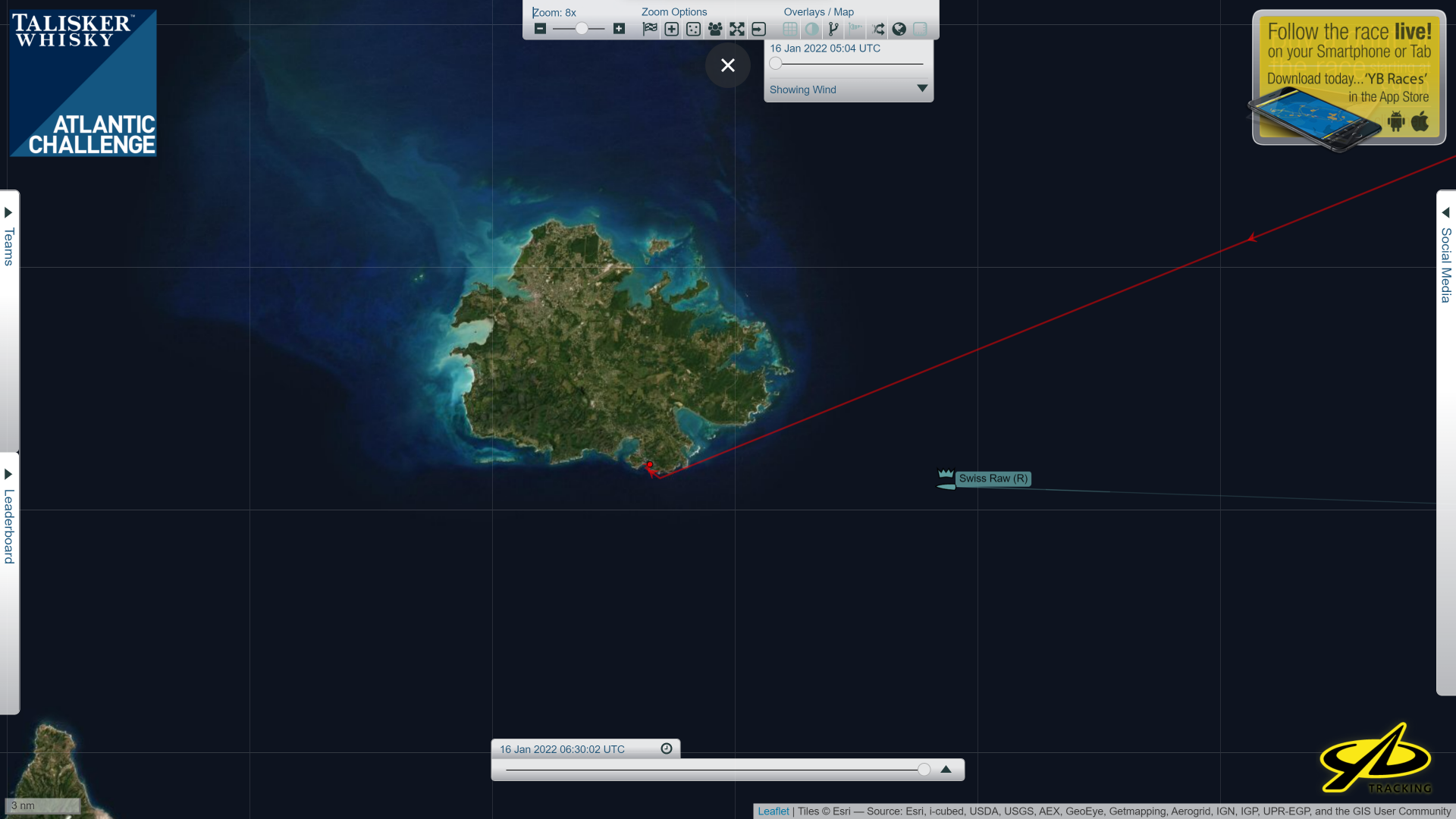1456x819 pixels.
Task: Click the globe map type icon
Action: [x=899, y=29]
